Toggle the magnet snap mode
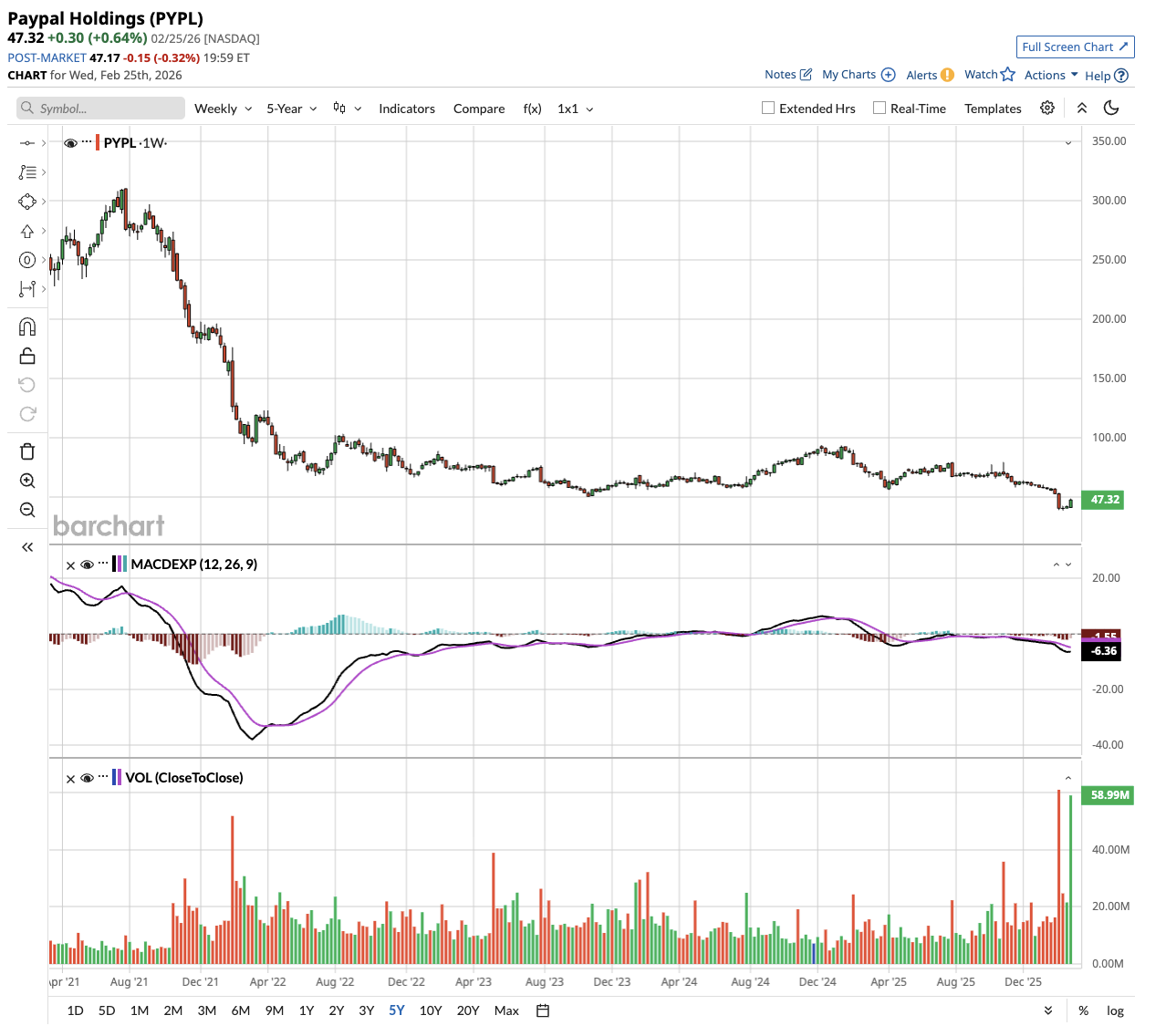Image resolution: width=1166 pixels, height=1036 pixels. (x=27, y=326)
